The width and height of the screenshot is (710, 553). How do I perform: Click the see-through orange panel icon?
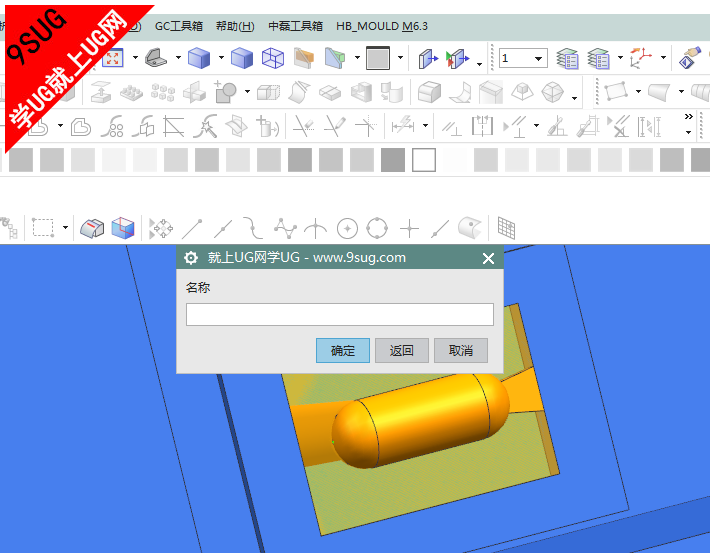pyautogui.click(x=303, y=58)
